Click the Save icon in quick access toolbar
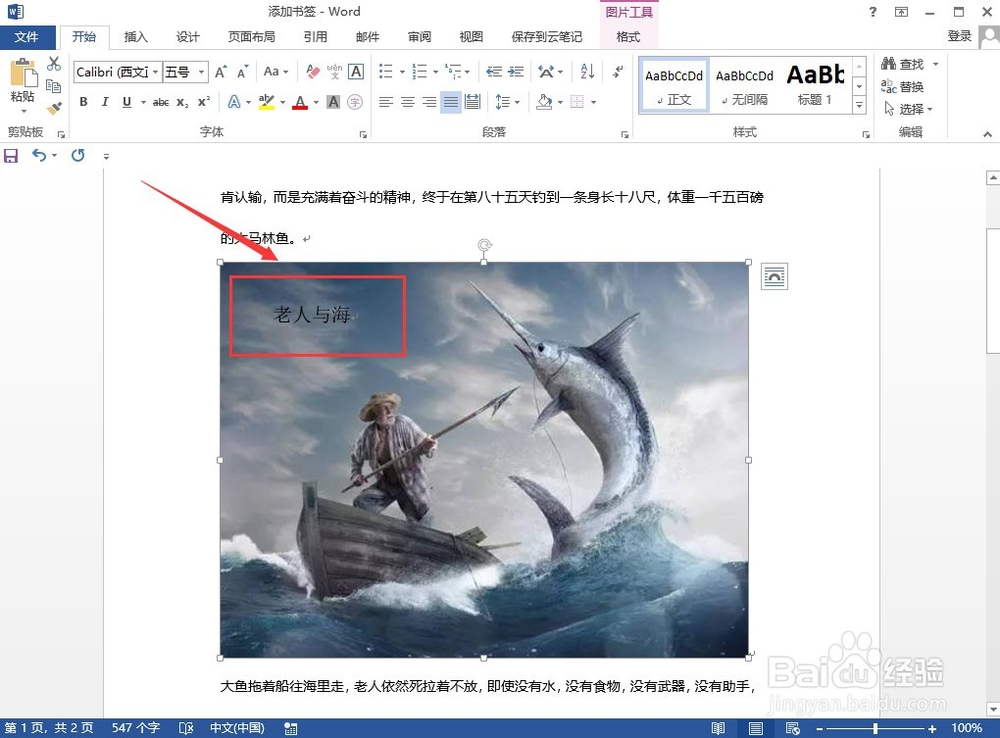1000x738 pixels. tap(11, 156)
